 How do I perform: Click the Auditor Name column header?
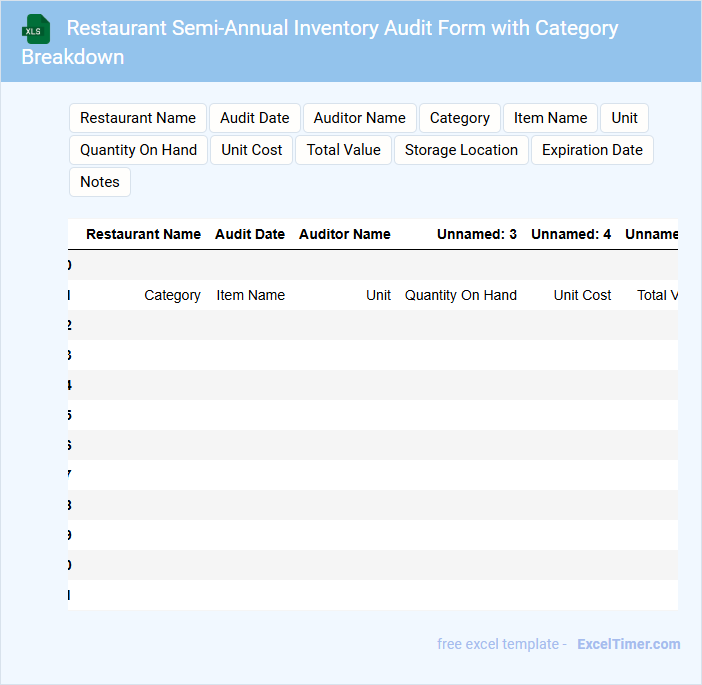345,234
